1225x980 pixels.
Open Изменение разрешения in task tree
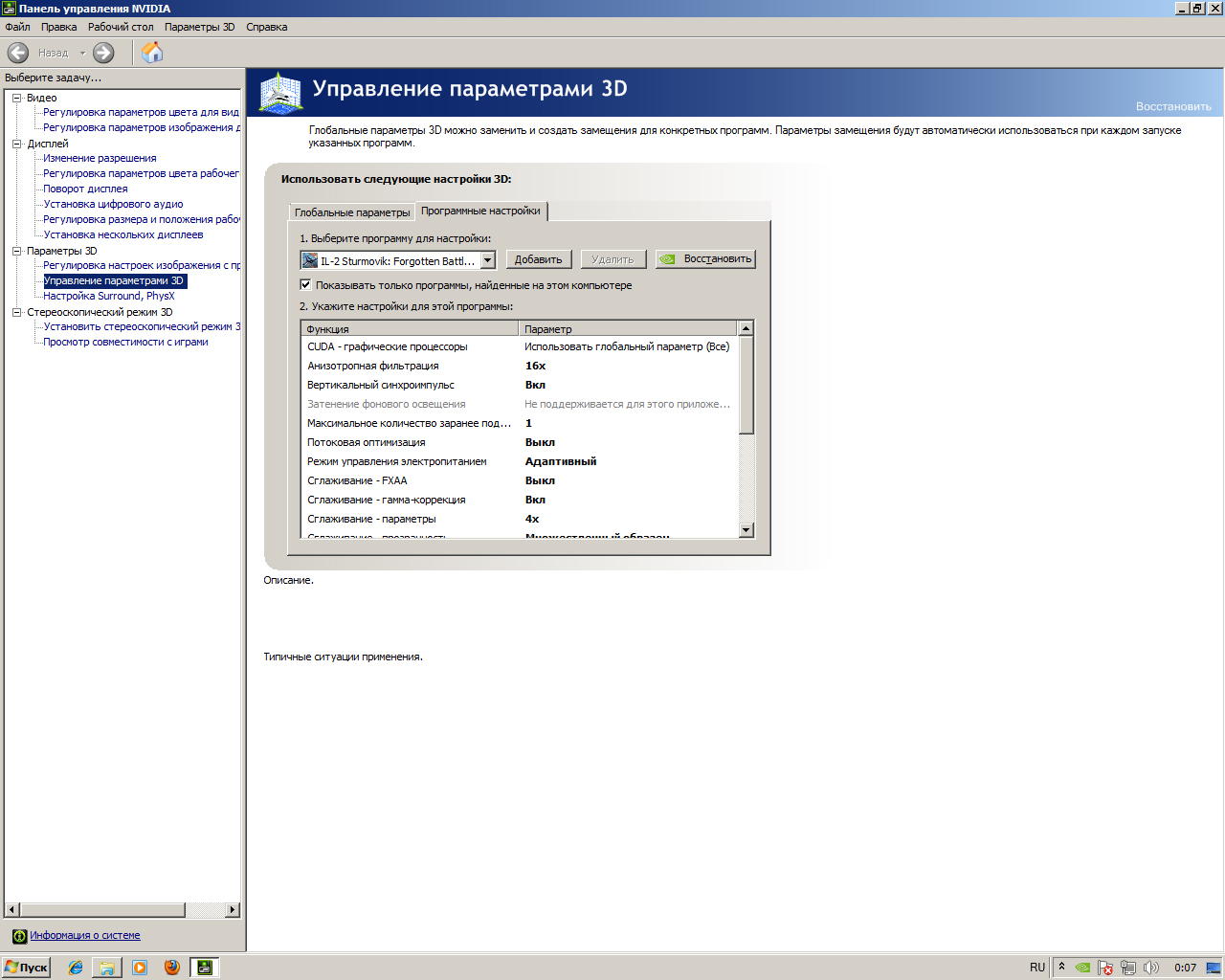[100, 158]
